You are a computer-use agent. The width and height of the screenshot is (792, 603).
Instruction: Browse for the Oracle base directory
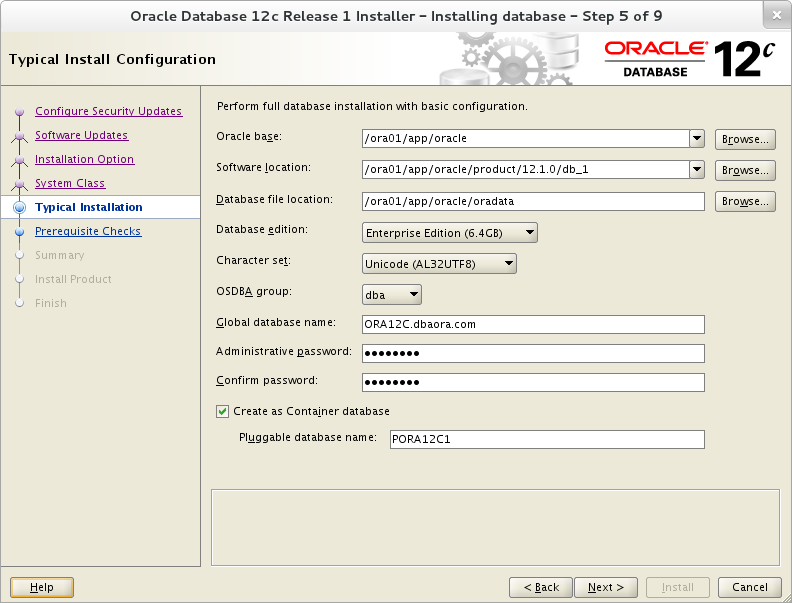pyautogui.click(x=745, y=139)
